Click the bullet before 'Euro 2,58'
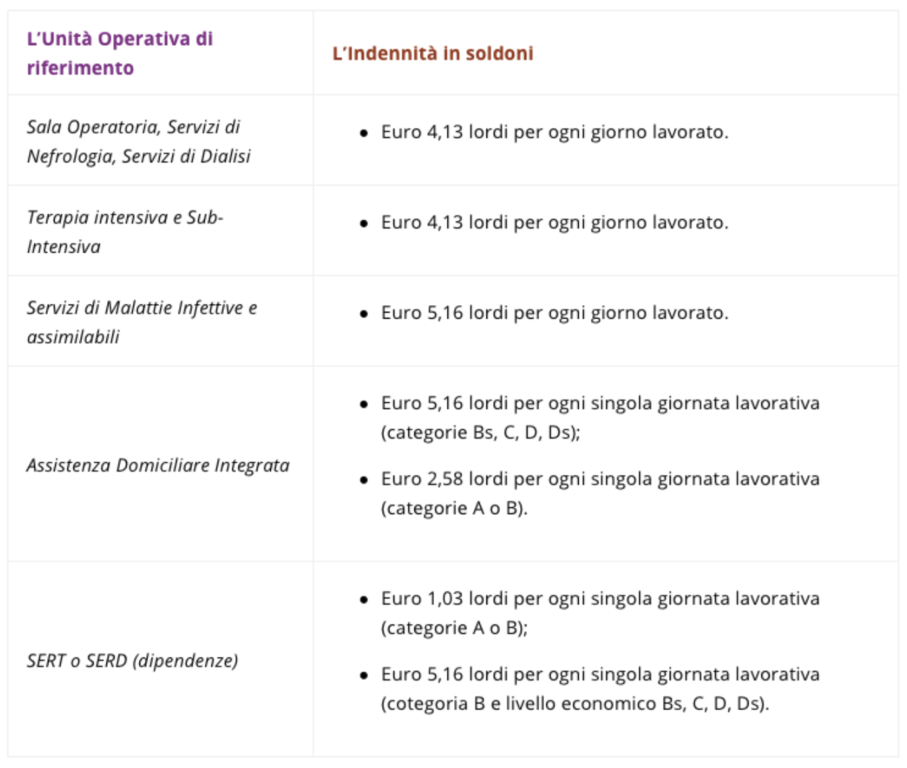Screen dimensions: 907x768 (363, 480)
